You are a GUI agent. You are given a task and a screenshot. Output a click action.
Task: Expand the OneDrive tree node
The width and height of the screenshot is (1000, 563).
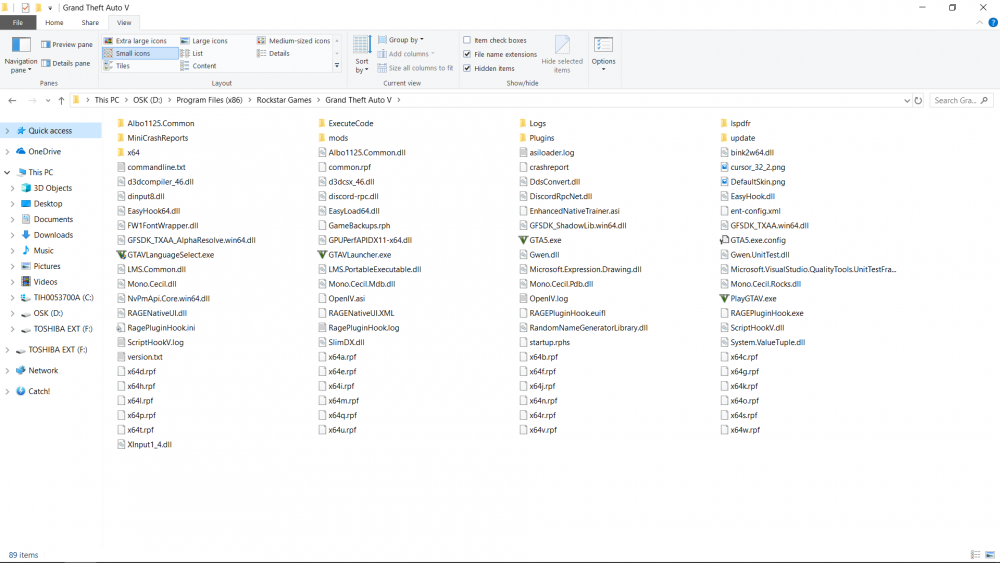coord(7,152)
